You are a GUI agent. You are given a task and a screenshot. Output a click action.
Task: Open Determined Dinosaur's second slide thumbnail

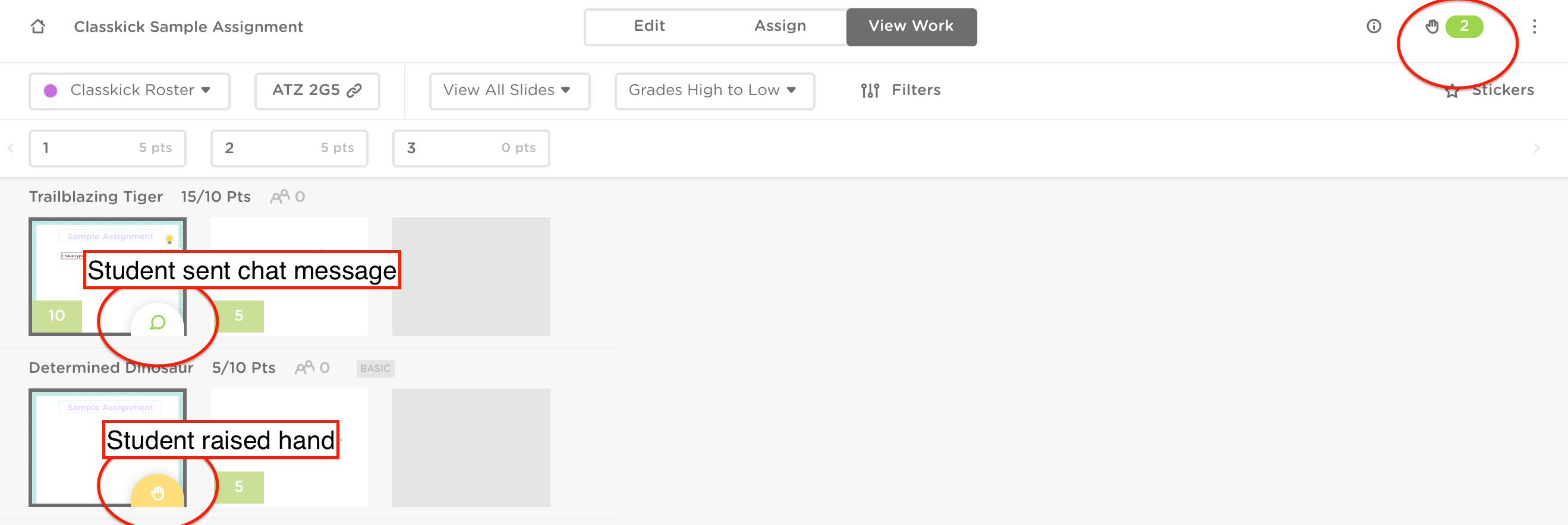point(289,447)
